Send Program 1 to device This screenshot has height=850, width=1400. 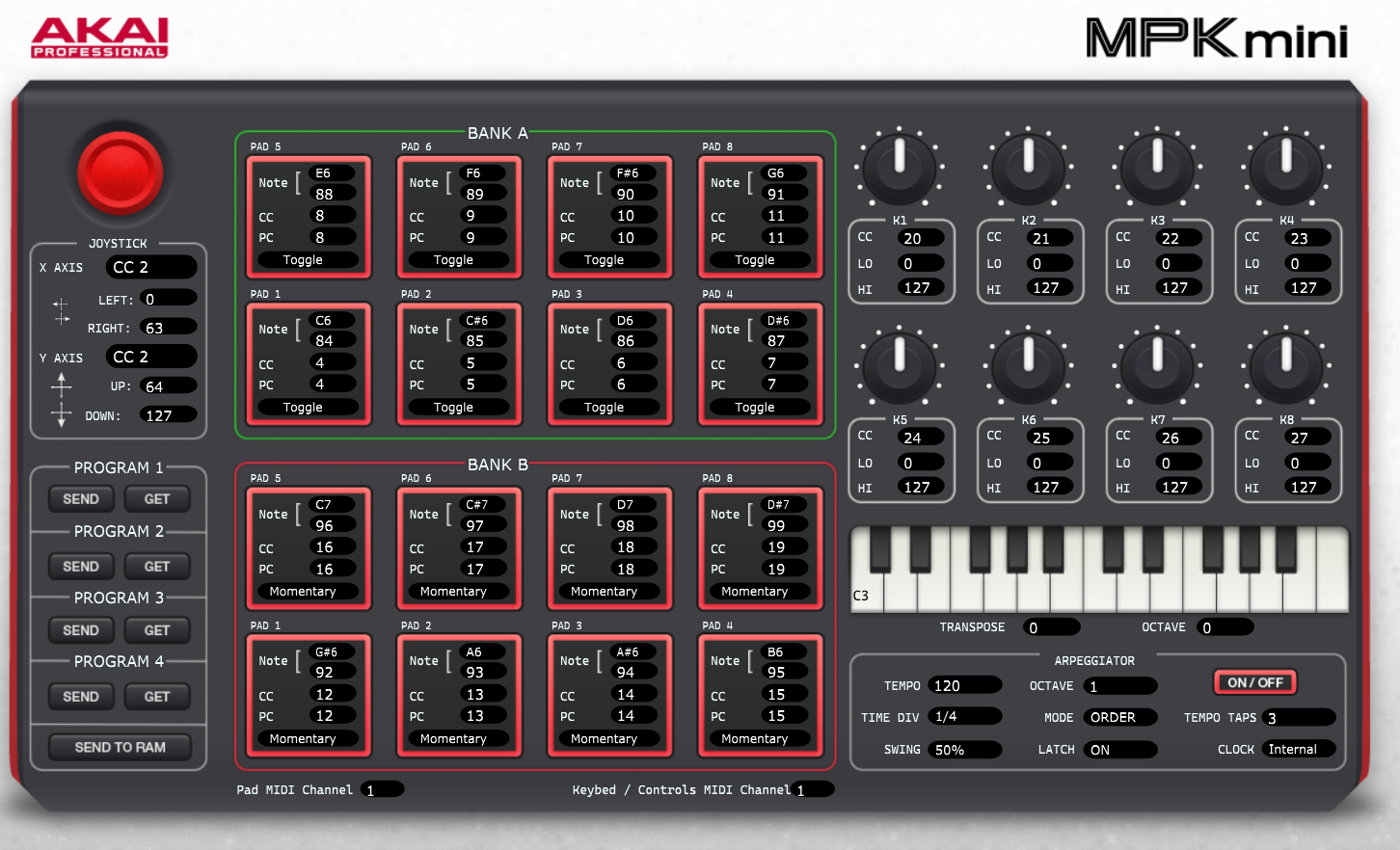pos(81,499)
